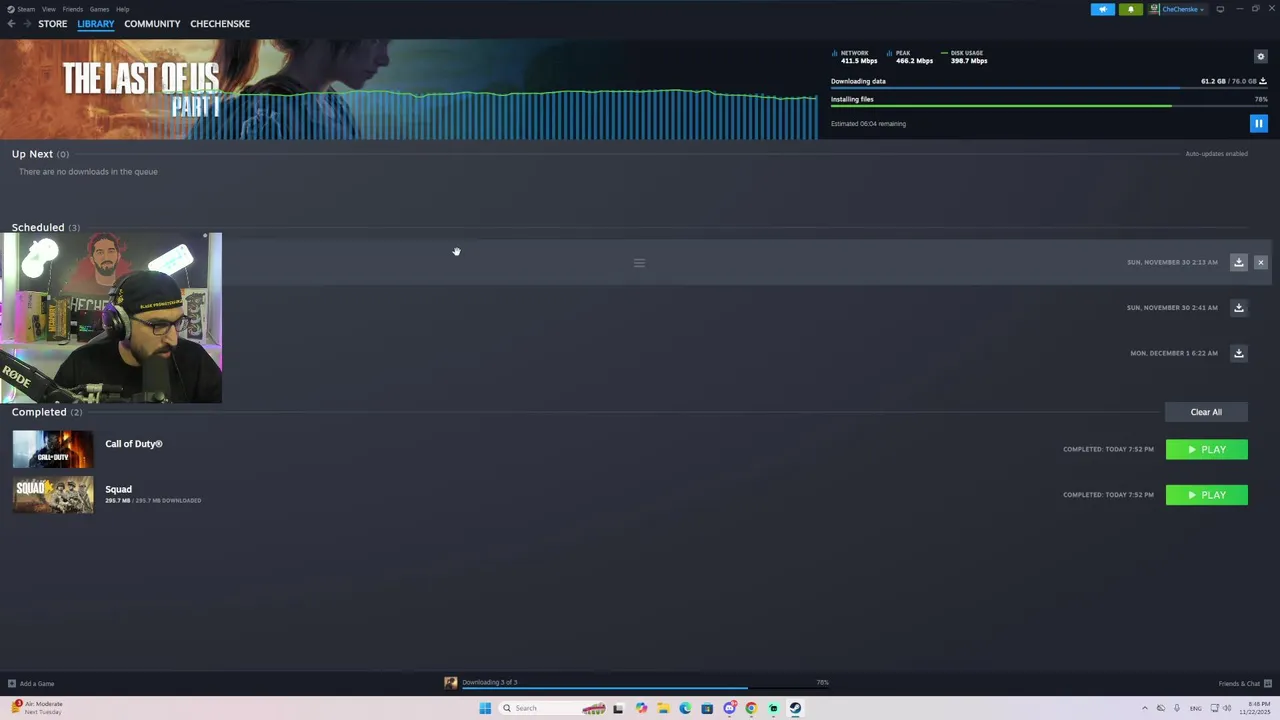Show hidden system tray icons

point(1145,708)
